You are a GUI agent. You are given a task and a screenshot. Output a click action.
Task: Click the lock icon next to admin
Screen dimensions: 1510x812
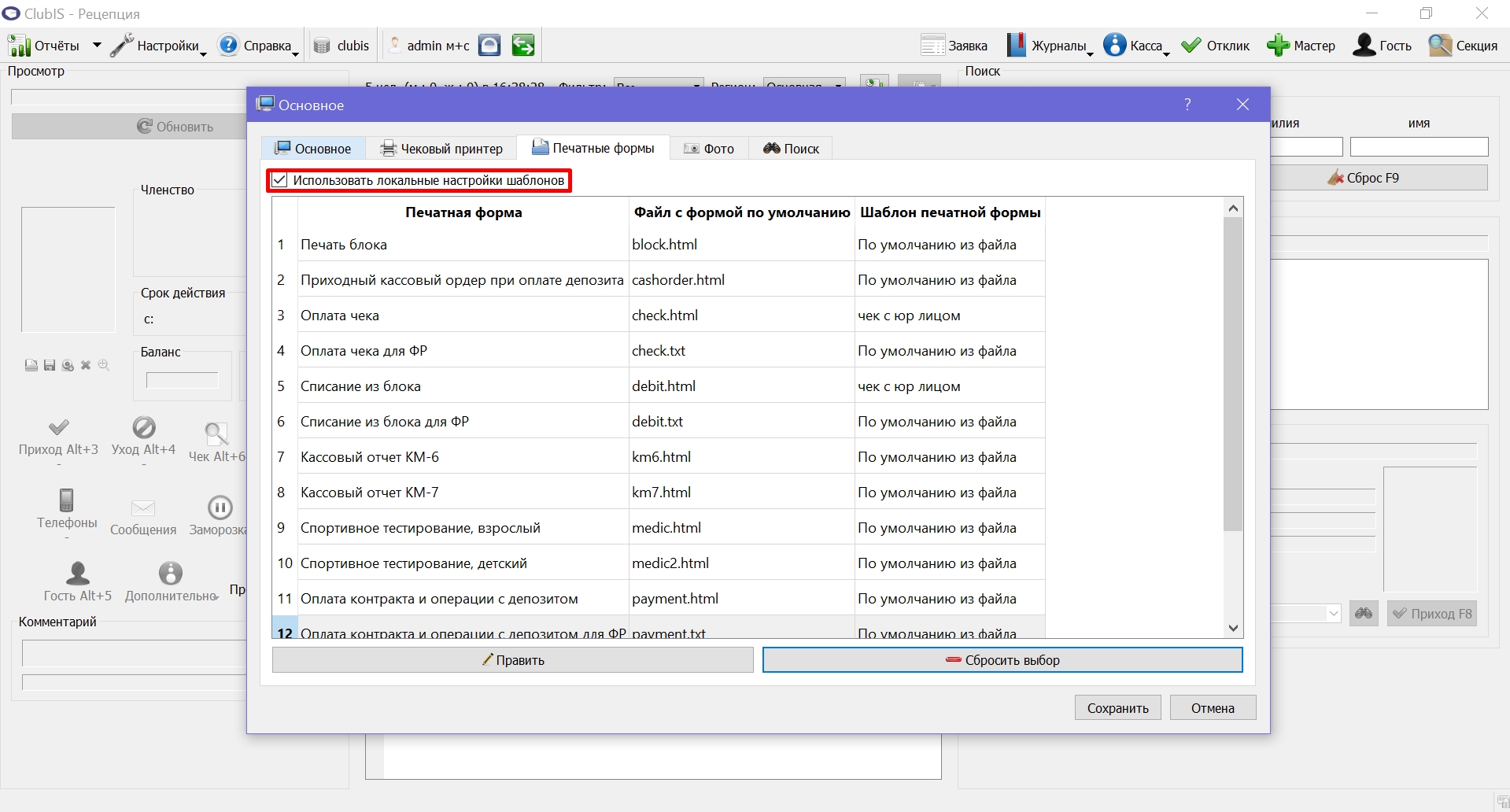coord(489,46)
